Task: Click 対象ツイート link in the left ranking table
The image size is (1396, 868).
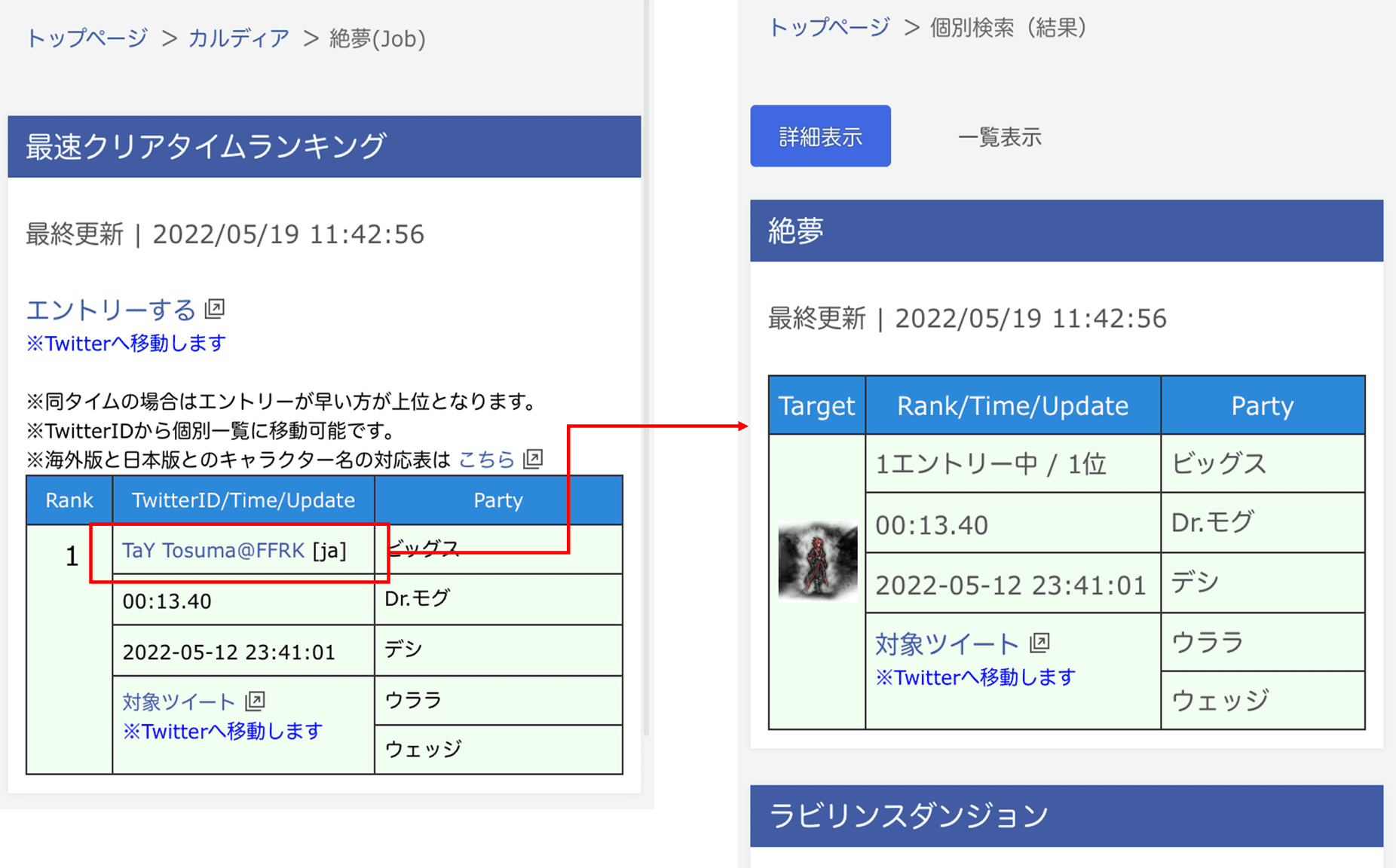Action: (179, 701)
